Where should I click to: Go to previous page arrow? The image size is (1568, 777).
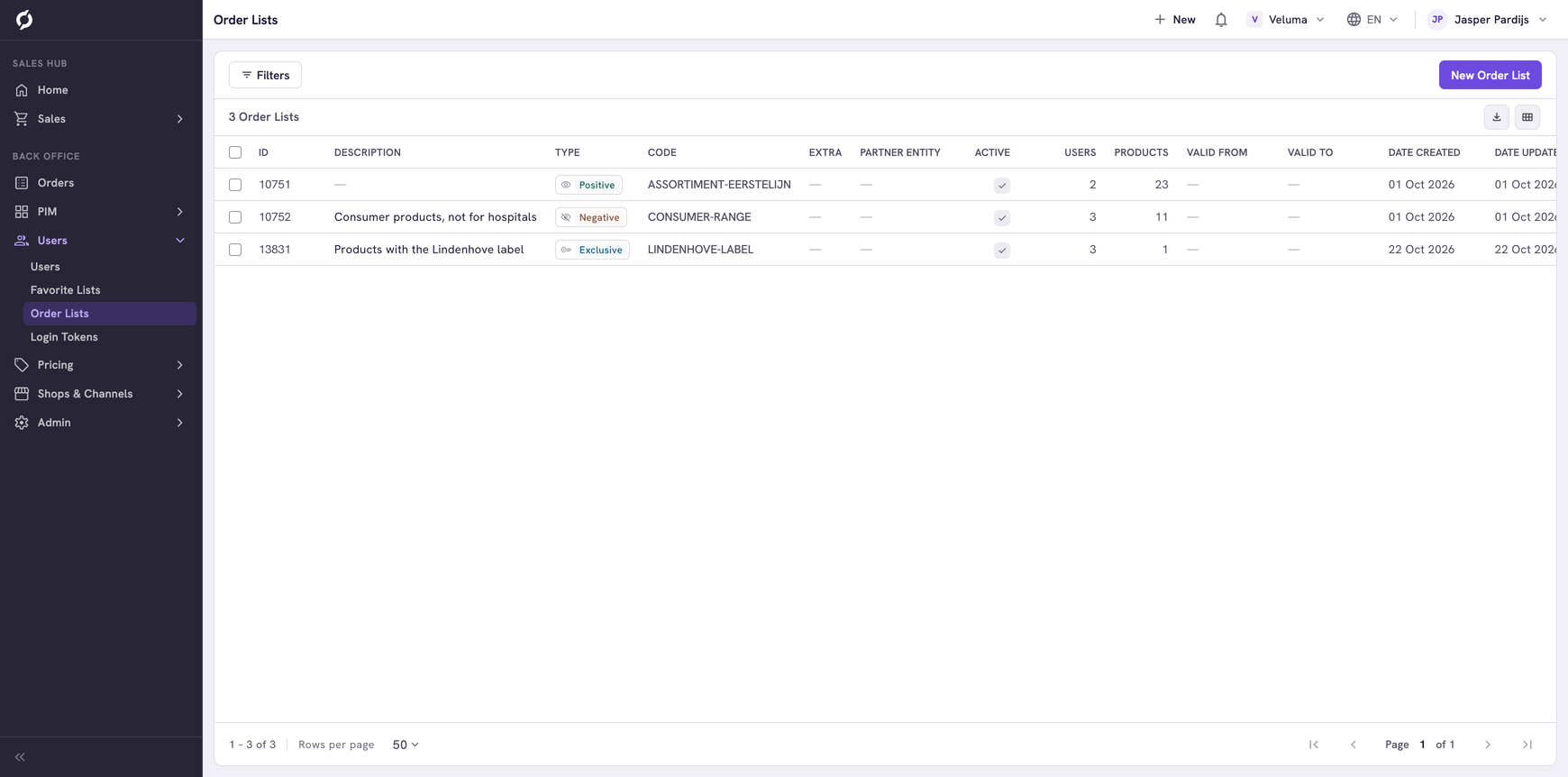pos(1354,745)
